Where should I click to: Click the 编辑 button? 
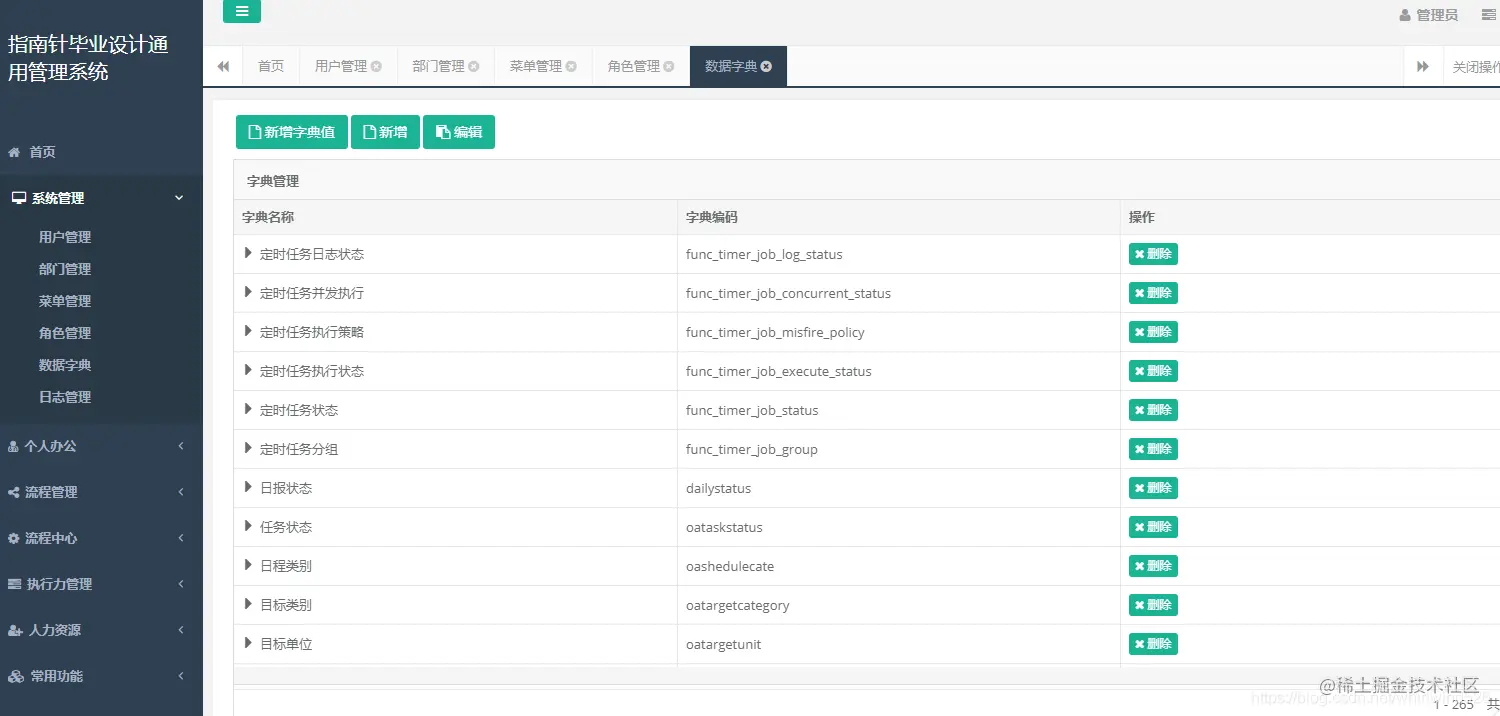459,132
